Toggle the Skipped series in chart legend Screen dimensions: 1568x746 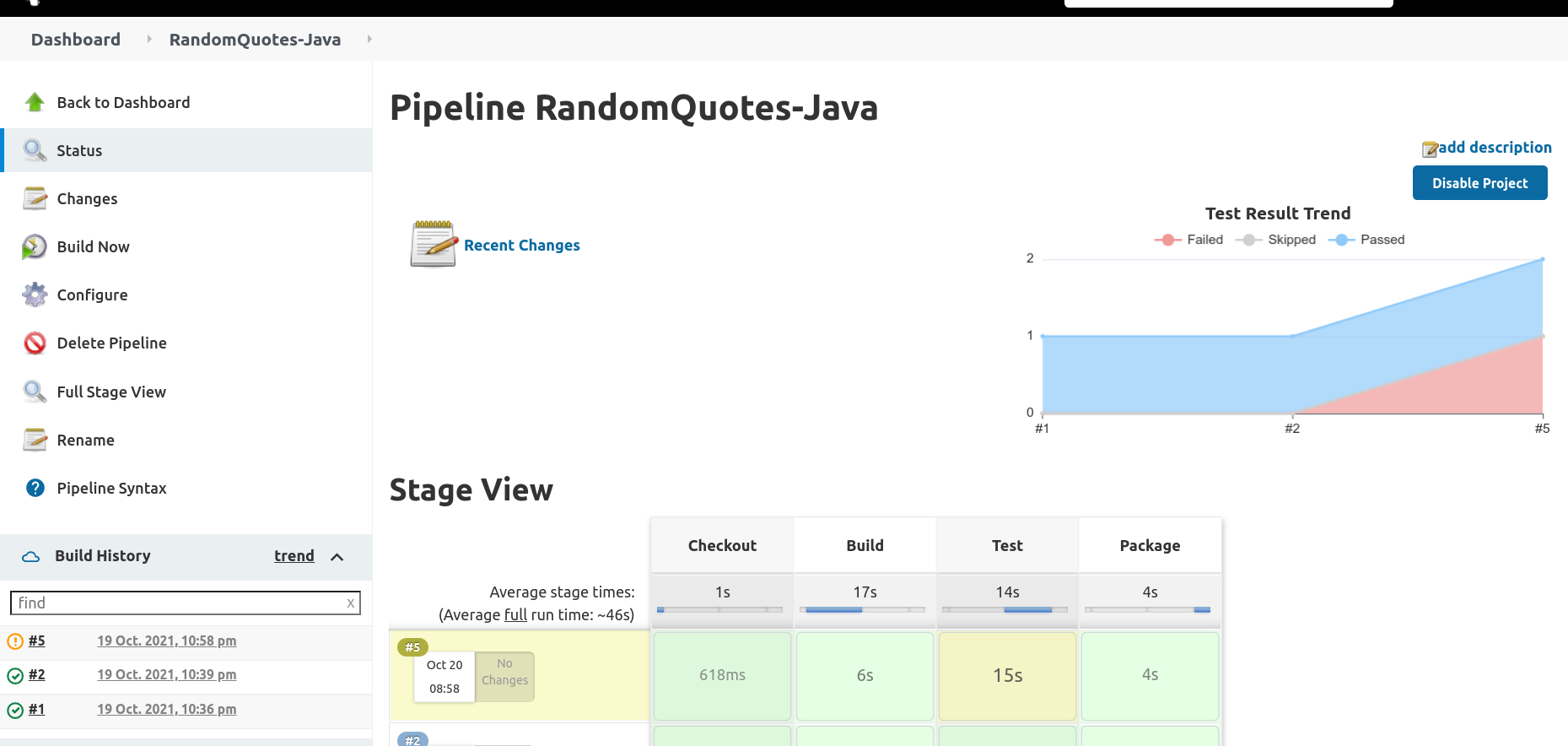coord(1275,240)
